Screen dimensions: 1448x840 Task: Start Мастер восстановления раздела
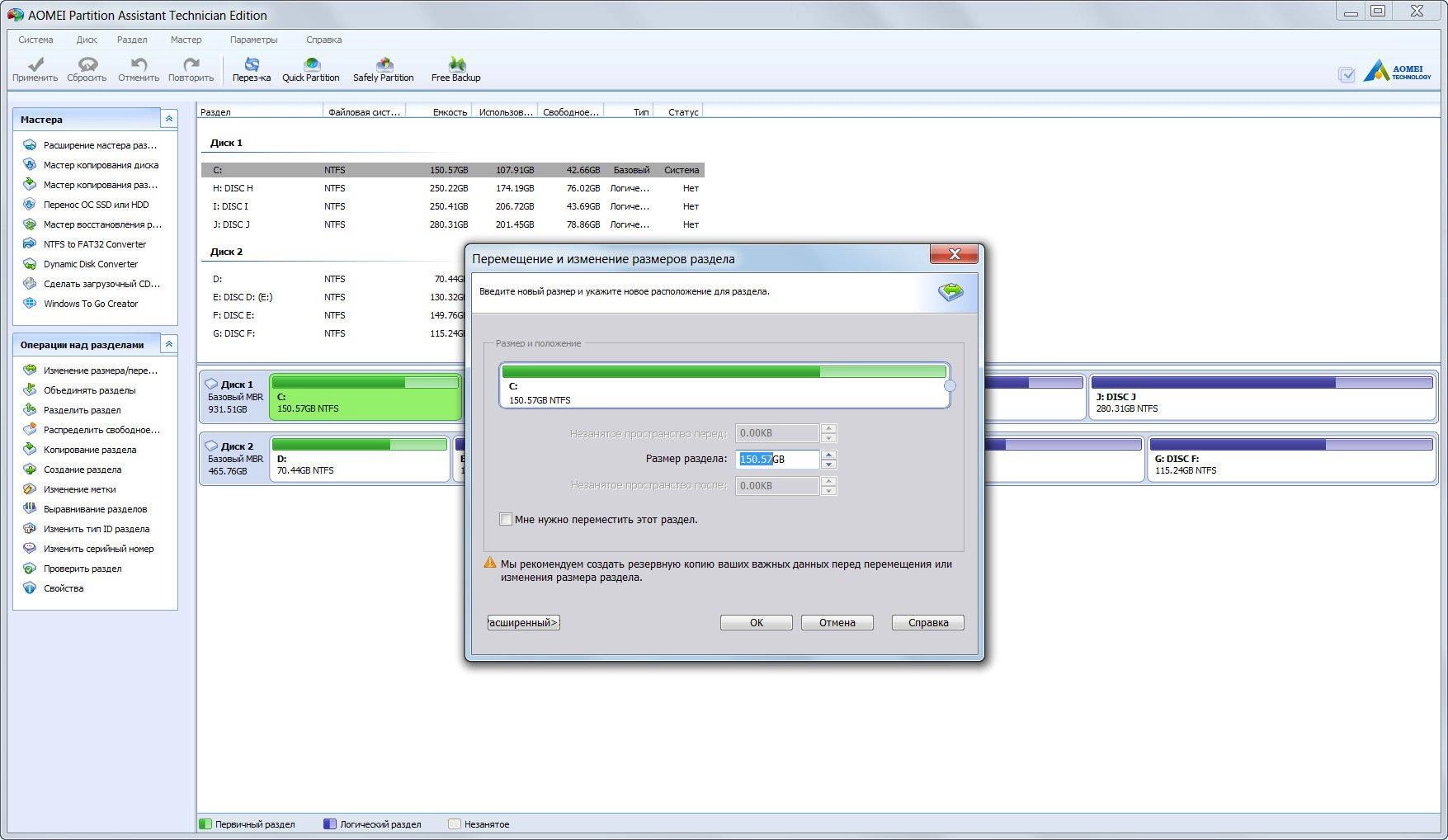click(x=92, y=224)
